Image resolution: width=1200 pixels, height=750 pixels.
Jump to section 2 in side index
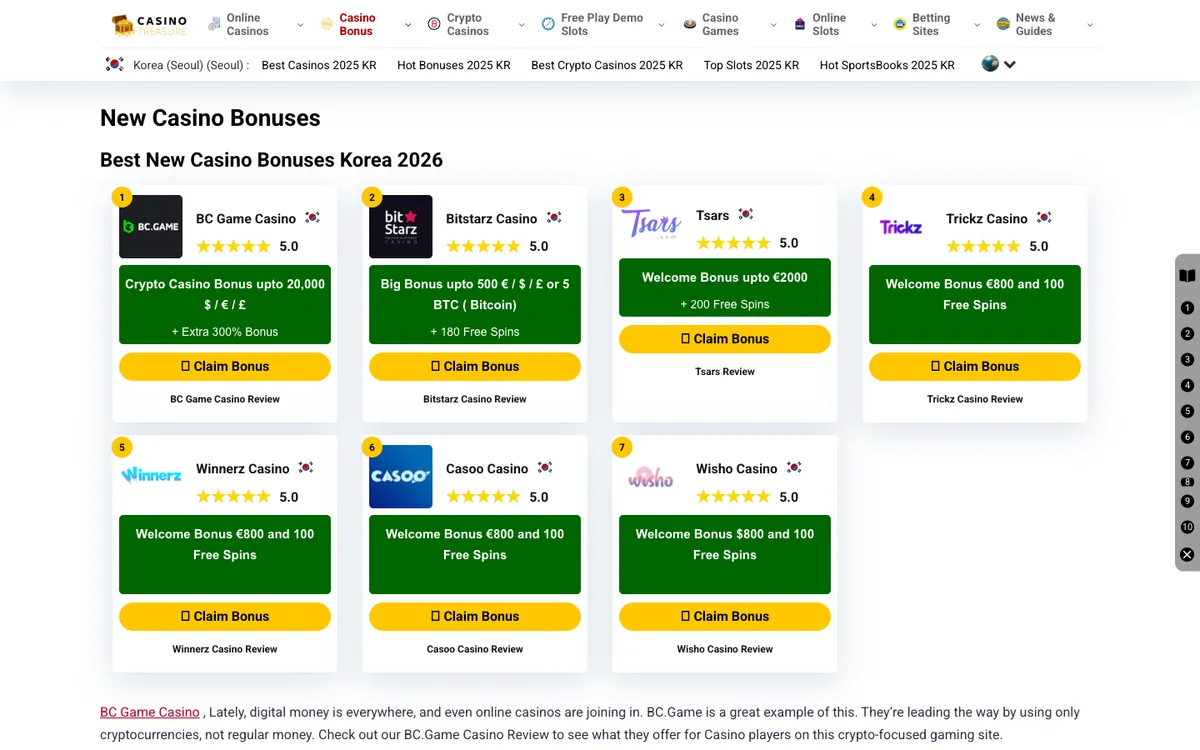(1187, 334)
